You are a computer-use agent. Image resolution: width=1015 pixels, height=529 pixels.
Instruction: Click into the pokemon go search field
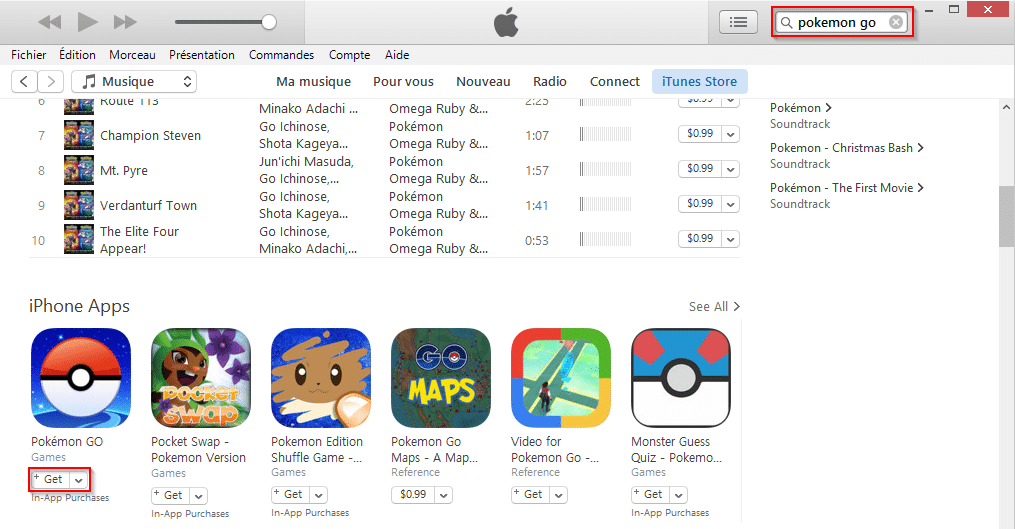(836, 22)
